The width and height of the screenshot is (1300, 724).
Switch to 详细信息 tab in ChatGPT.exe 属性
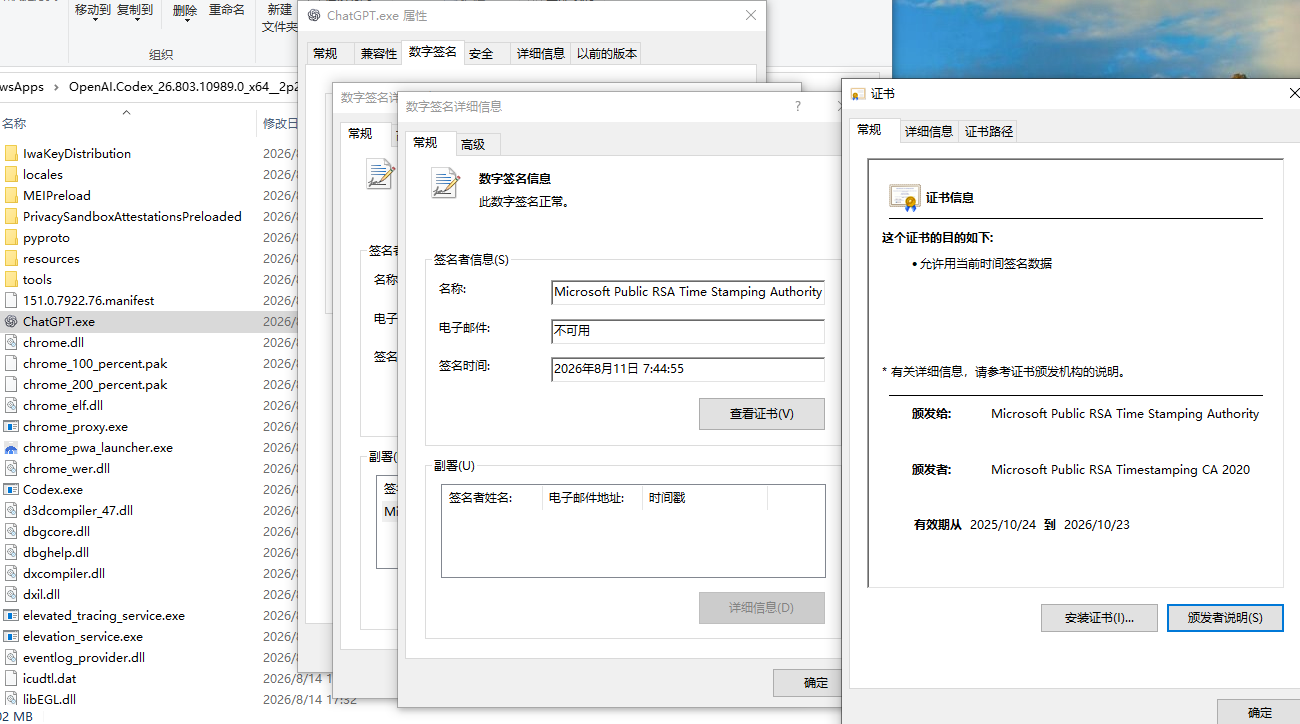click(541, 54)
